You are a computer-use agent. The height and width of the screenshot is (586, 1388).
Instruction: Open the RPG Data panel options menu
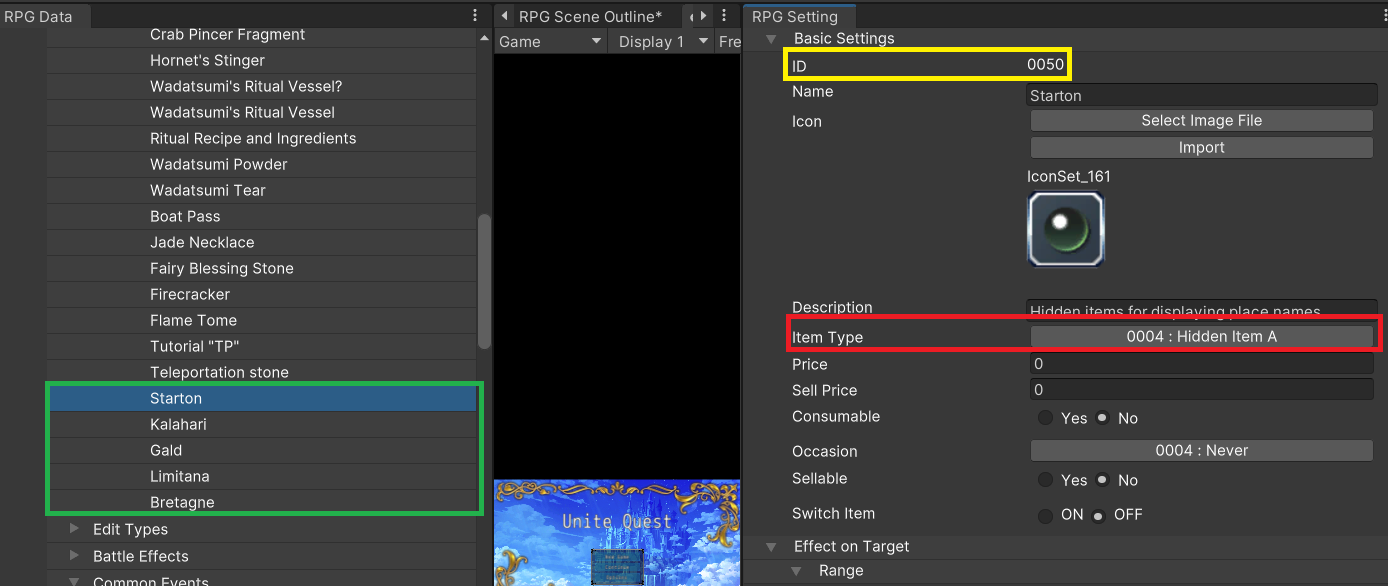(x=475, y=16)
